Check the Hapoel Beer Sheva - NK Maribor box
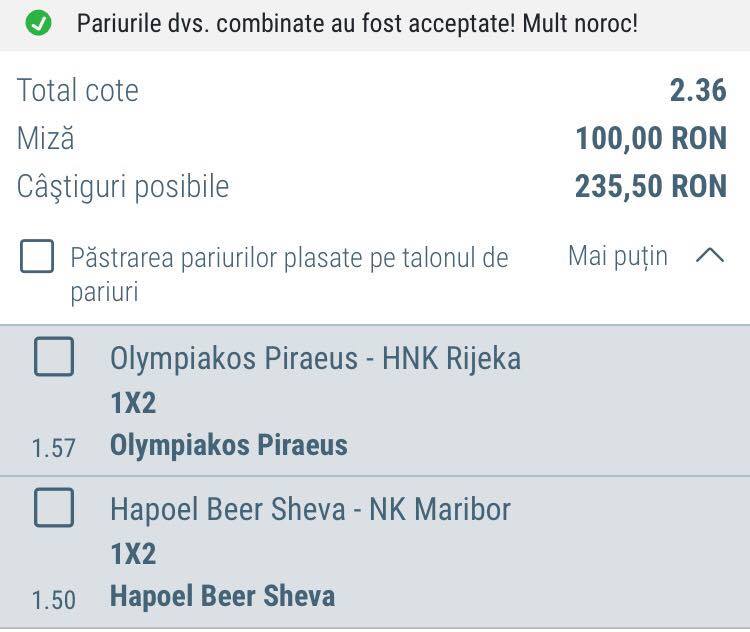 click(x=54, y=508)
